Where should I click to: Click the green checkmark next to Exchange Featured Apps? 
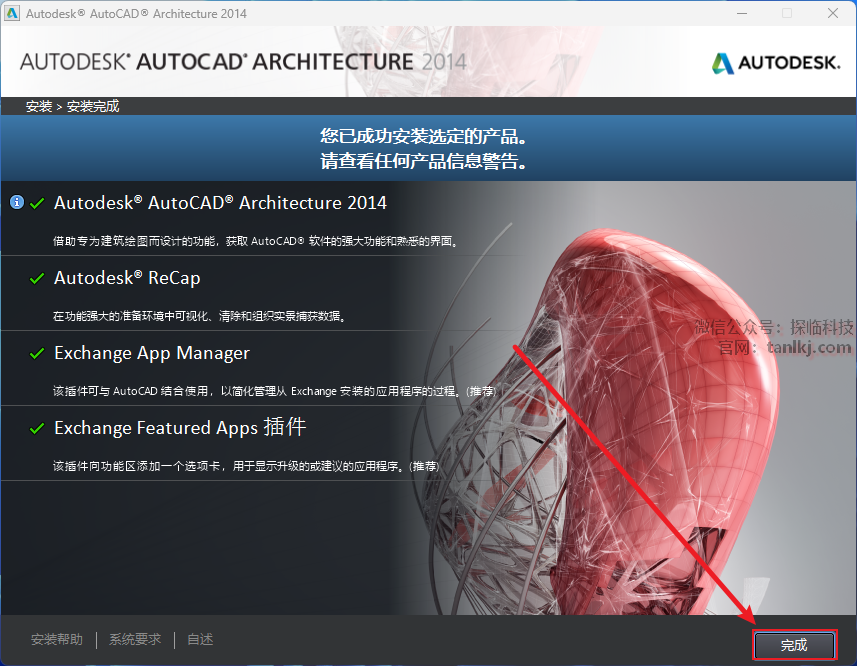point(37,428)
